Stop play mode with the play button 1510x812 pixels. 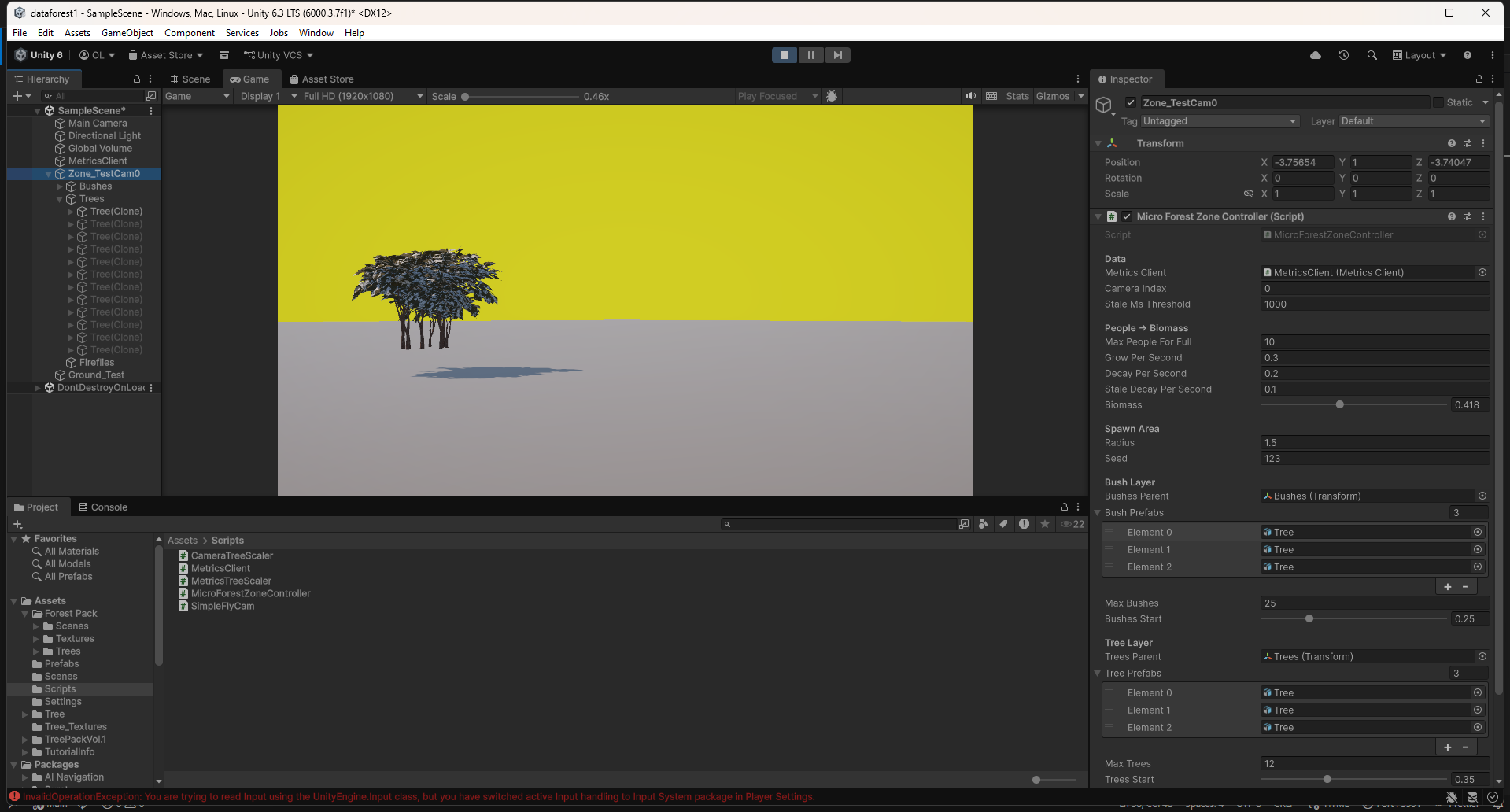pyautogui.click(x=784, y=55)
